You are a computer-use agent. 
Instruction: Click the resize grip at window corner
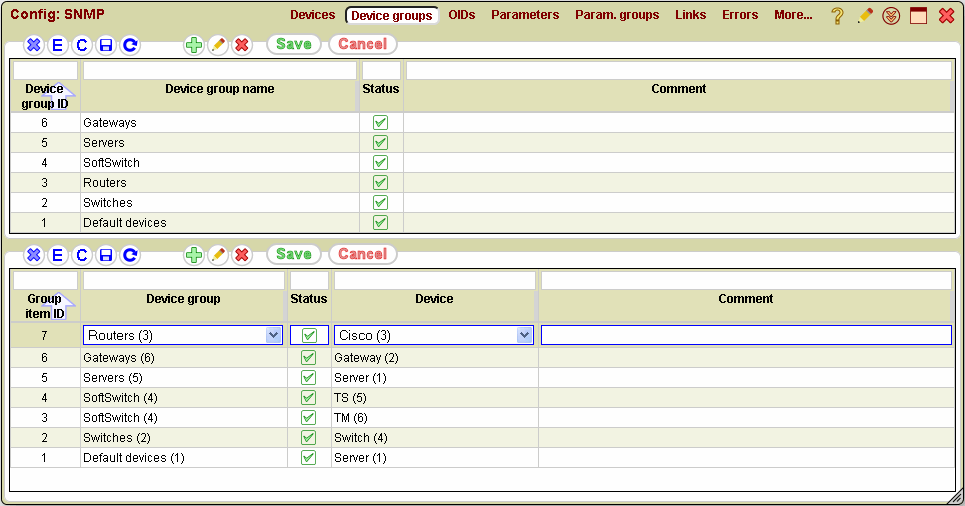(x=956, y=497)
